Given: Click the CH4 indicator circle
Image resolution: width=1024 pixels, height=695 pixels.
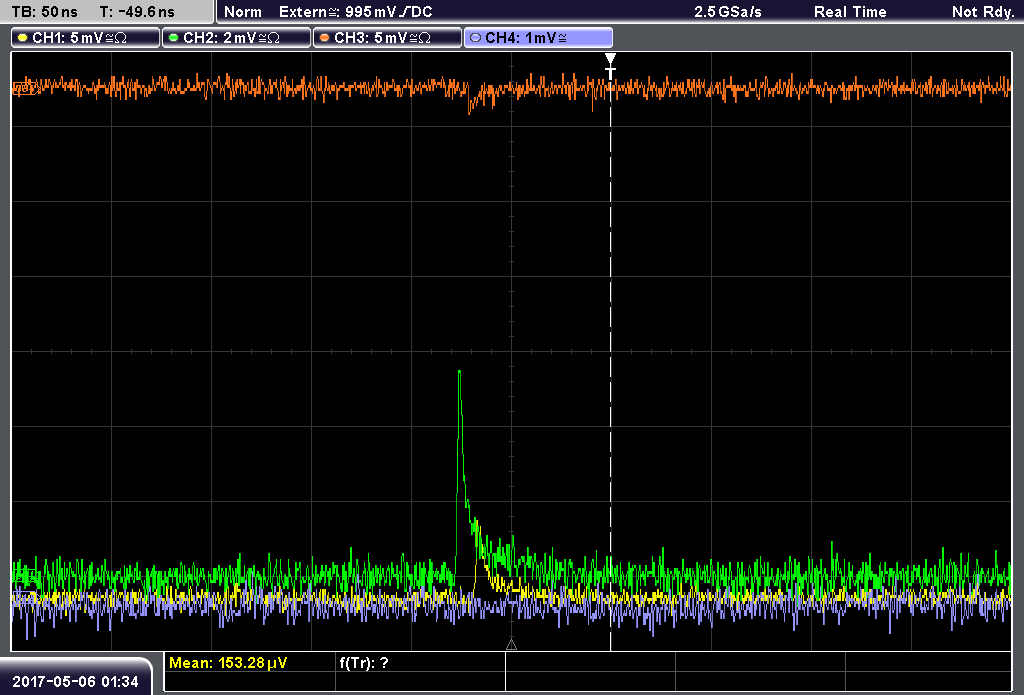Looking at the screenshot, I should [x=475, y=38].
